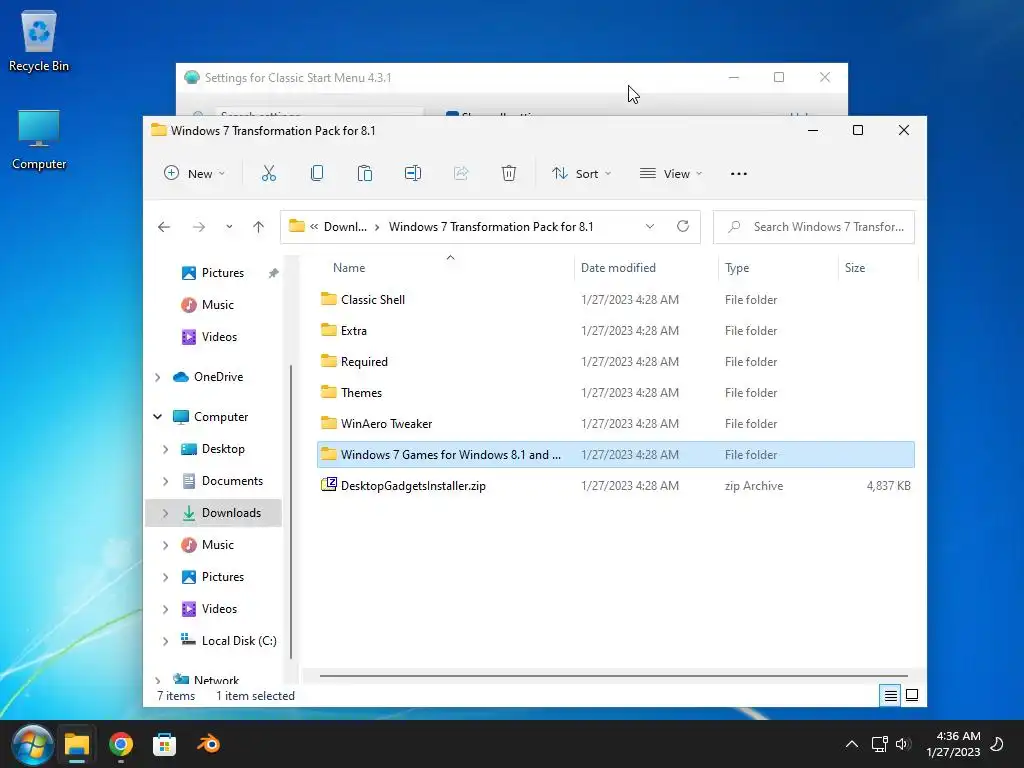Open the notifications moon icon
1024x768 pixels.
tap(997, 744)
